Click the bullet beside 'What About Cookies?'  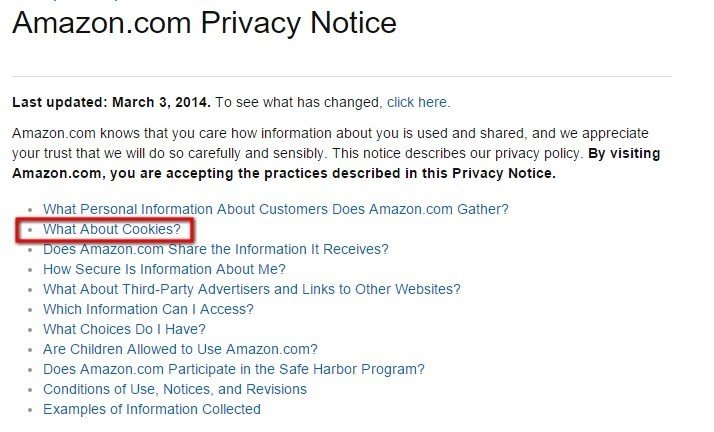(31, 230)
